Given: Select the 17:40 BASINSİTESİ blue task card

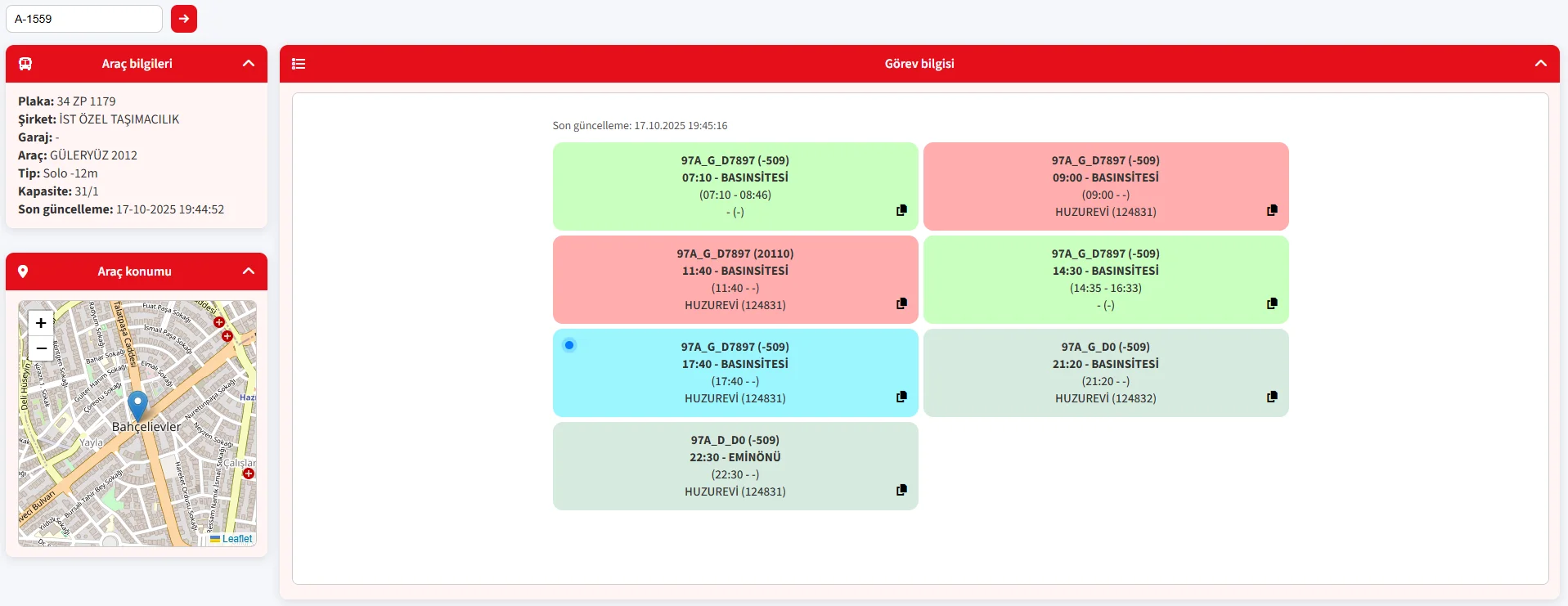Looking at the screenshot, I should (x=735, y=373).
